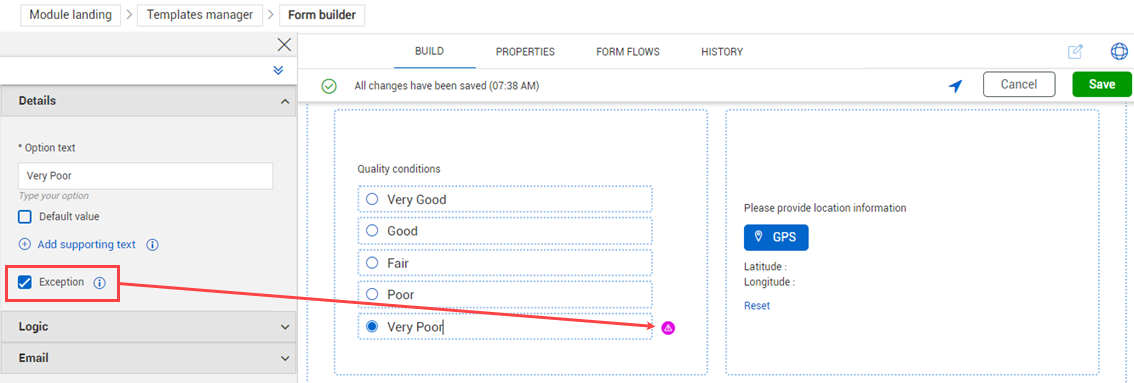
Task: Click the 'All changes have been saved' message
Action: coord(447,86)
